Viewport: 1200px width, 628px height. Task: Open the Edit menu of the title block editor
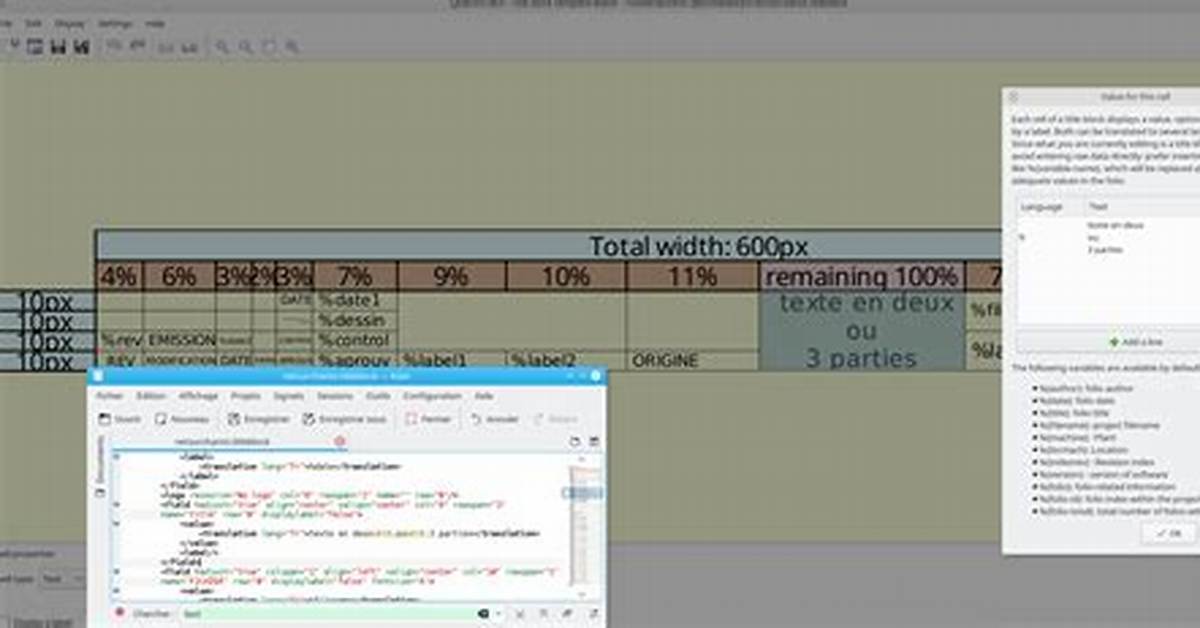tap(34, 23)
